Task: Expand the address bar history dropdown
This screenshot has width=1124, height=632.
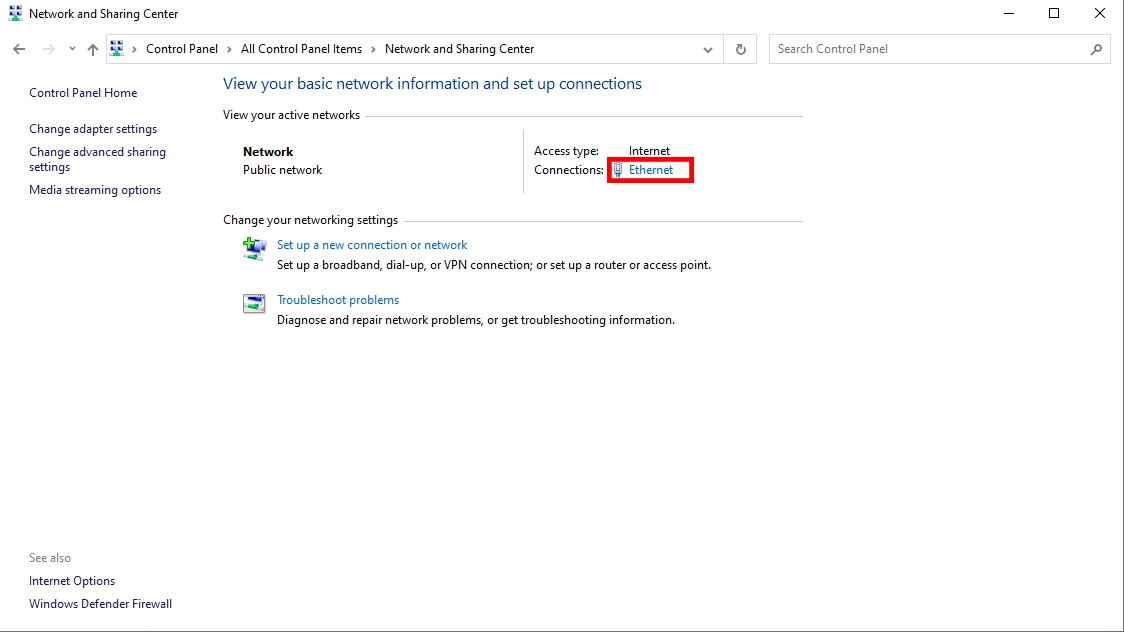Action: click(x=708, y=49)
